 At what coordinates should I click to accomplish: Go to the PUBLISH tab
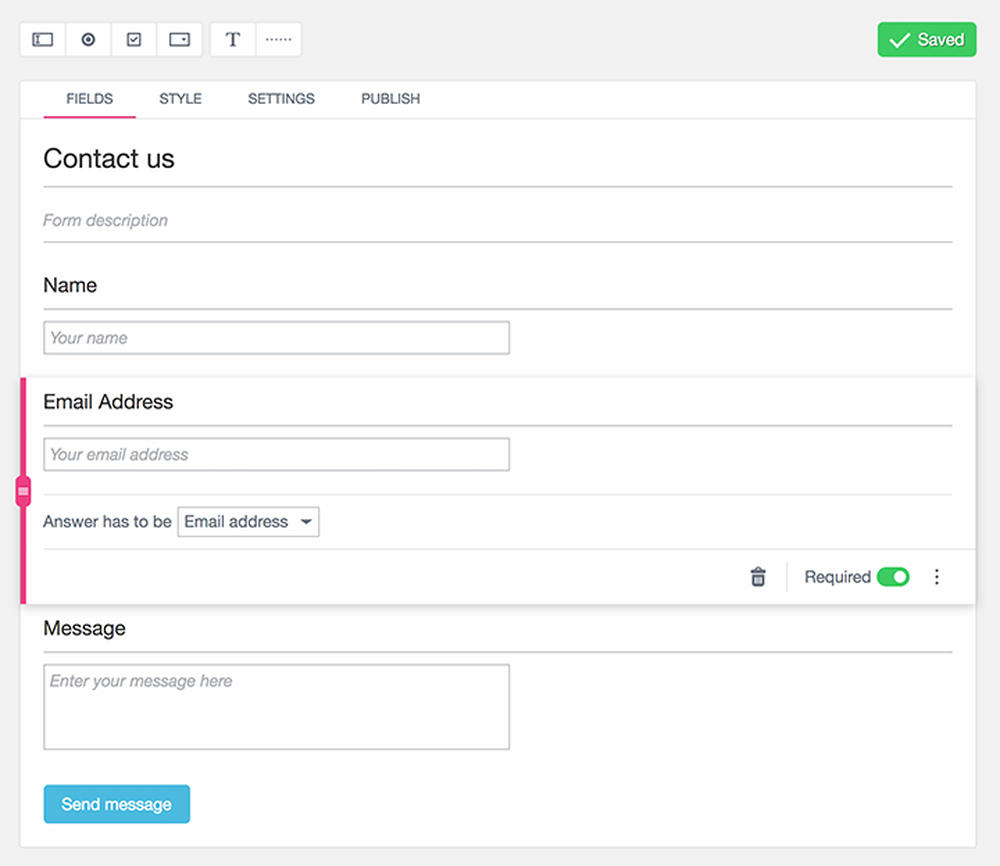(x=390, y=99)
